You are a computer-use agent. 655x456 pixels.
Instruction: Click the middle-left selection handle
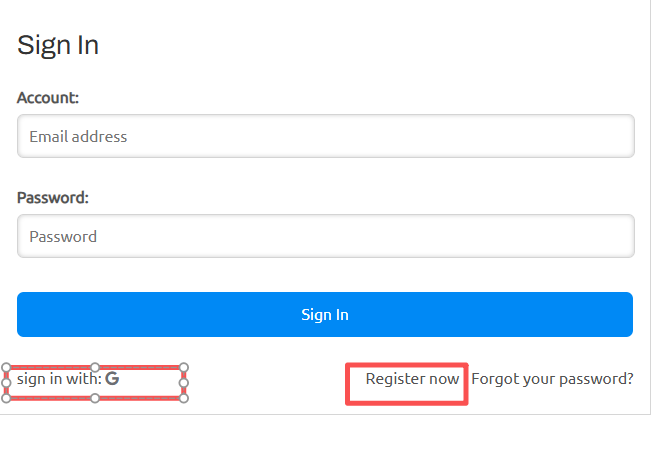(x=6, y=382)
